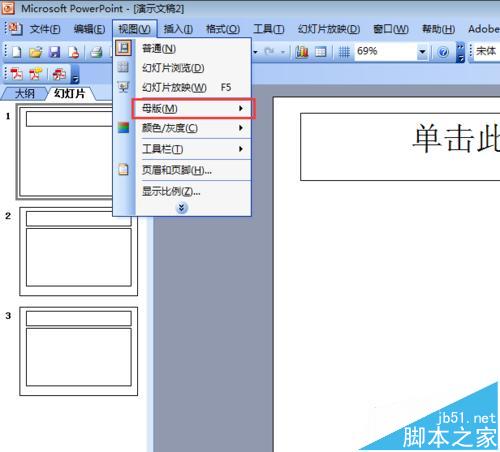The image size is (500, 452).
Task: Click the Slide Show icon in menu
Action: pos(123,87)
